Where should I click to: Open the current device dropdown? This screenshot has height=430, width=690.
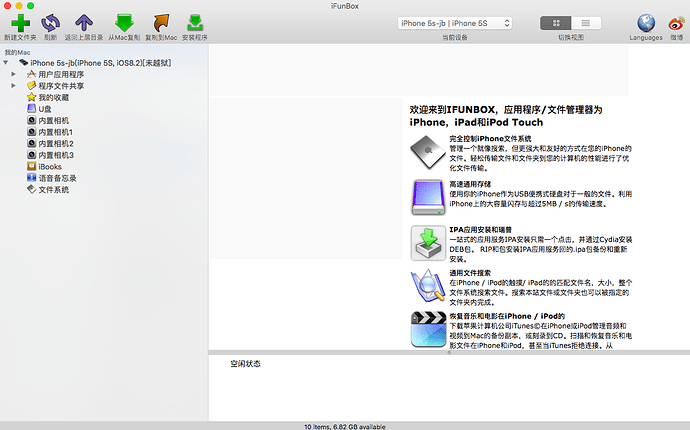tap(455, 23)
